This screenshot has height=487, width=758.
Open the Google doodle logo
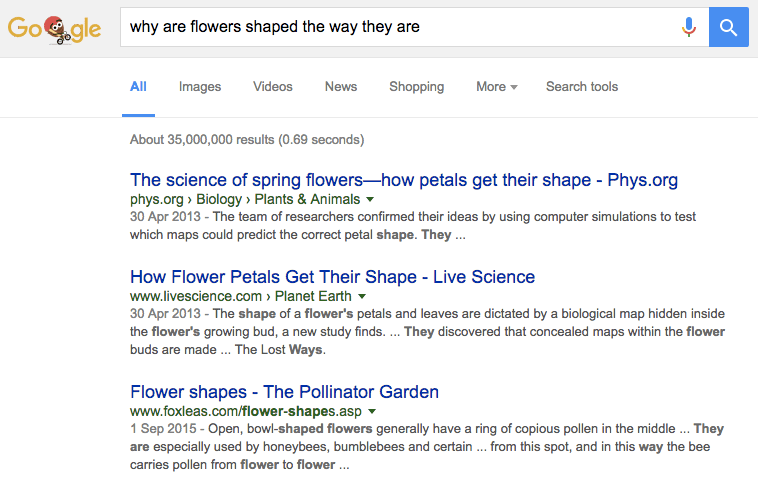[x=54, y=29]
